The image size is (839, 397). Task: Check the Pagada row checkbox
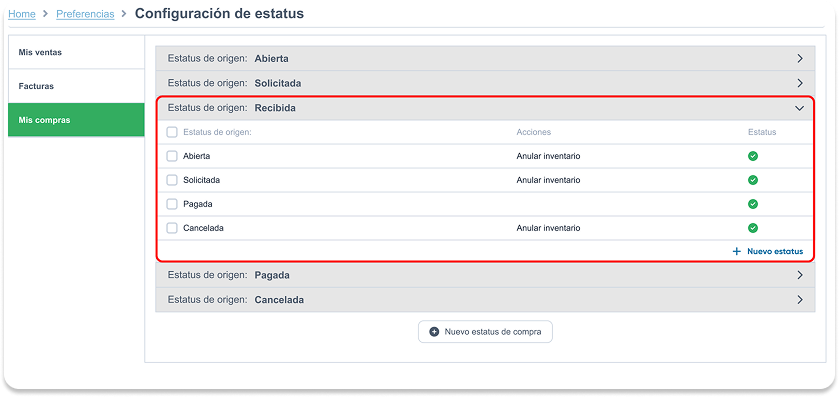click(172, 204)
